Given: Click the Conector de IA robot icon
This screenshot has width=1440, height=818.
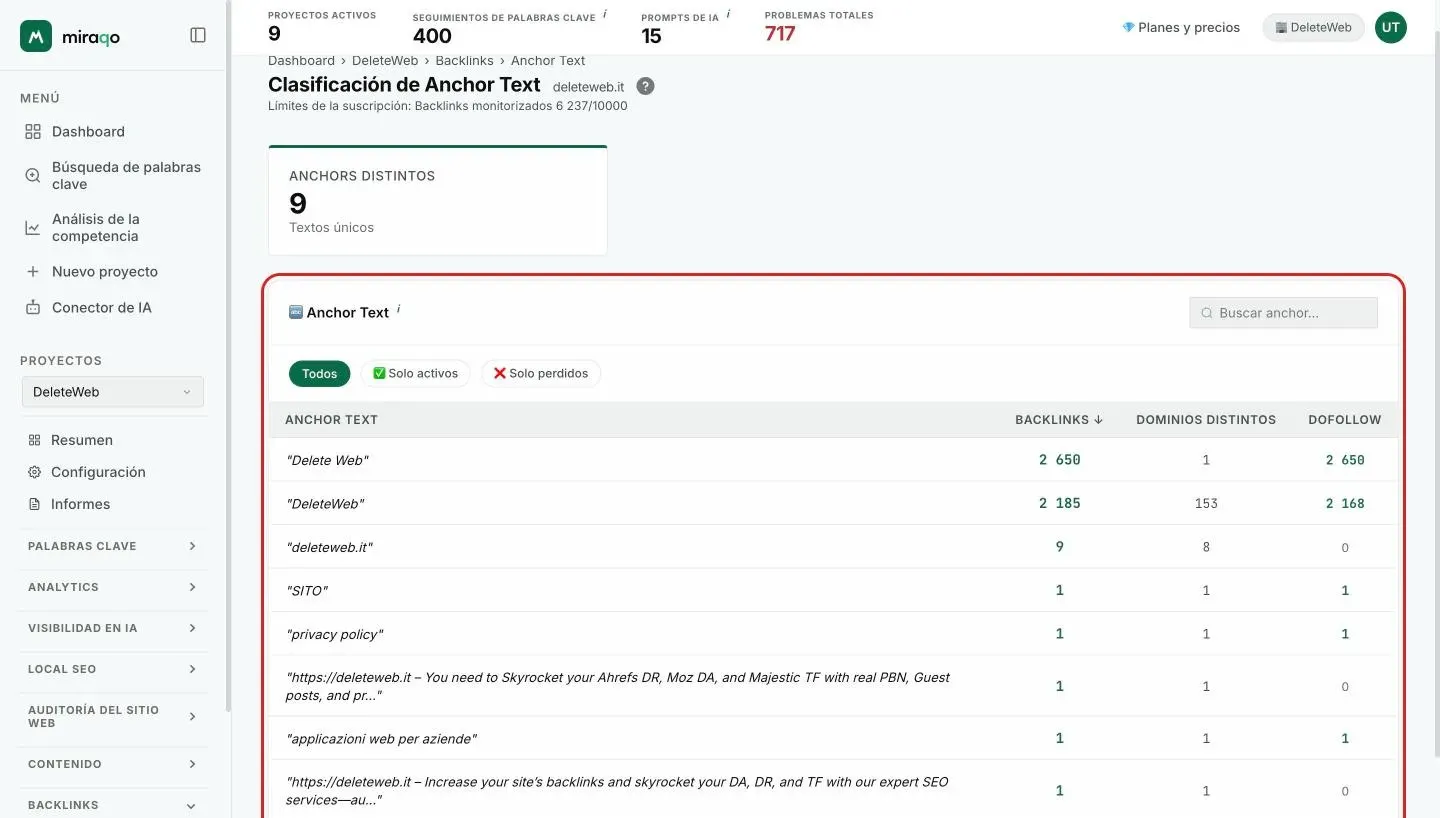Looking at the screenshot, I should [33, 308].
